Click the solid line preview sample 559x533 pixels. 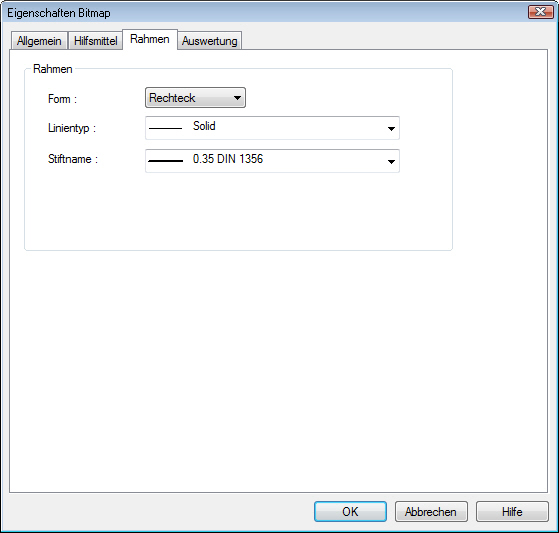[x=165, y=128]
